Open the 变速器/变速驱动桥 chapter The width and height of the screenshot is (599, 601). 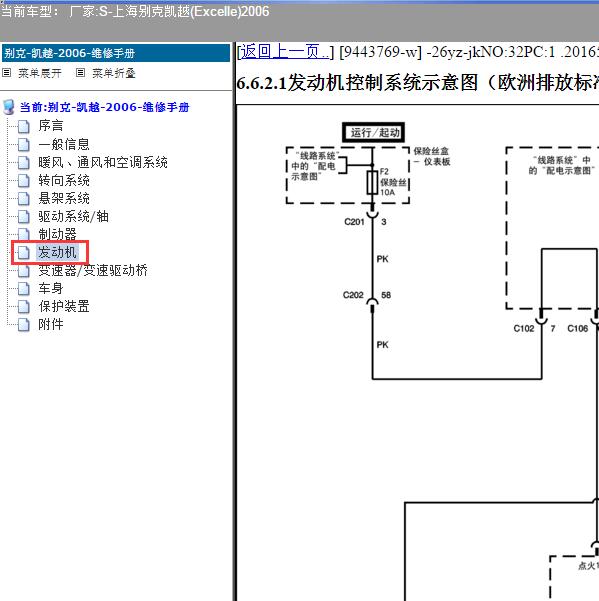93,270
